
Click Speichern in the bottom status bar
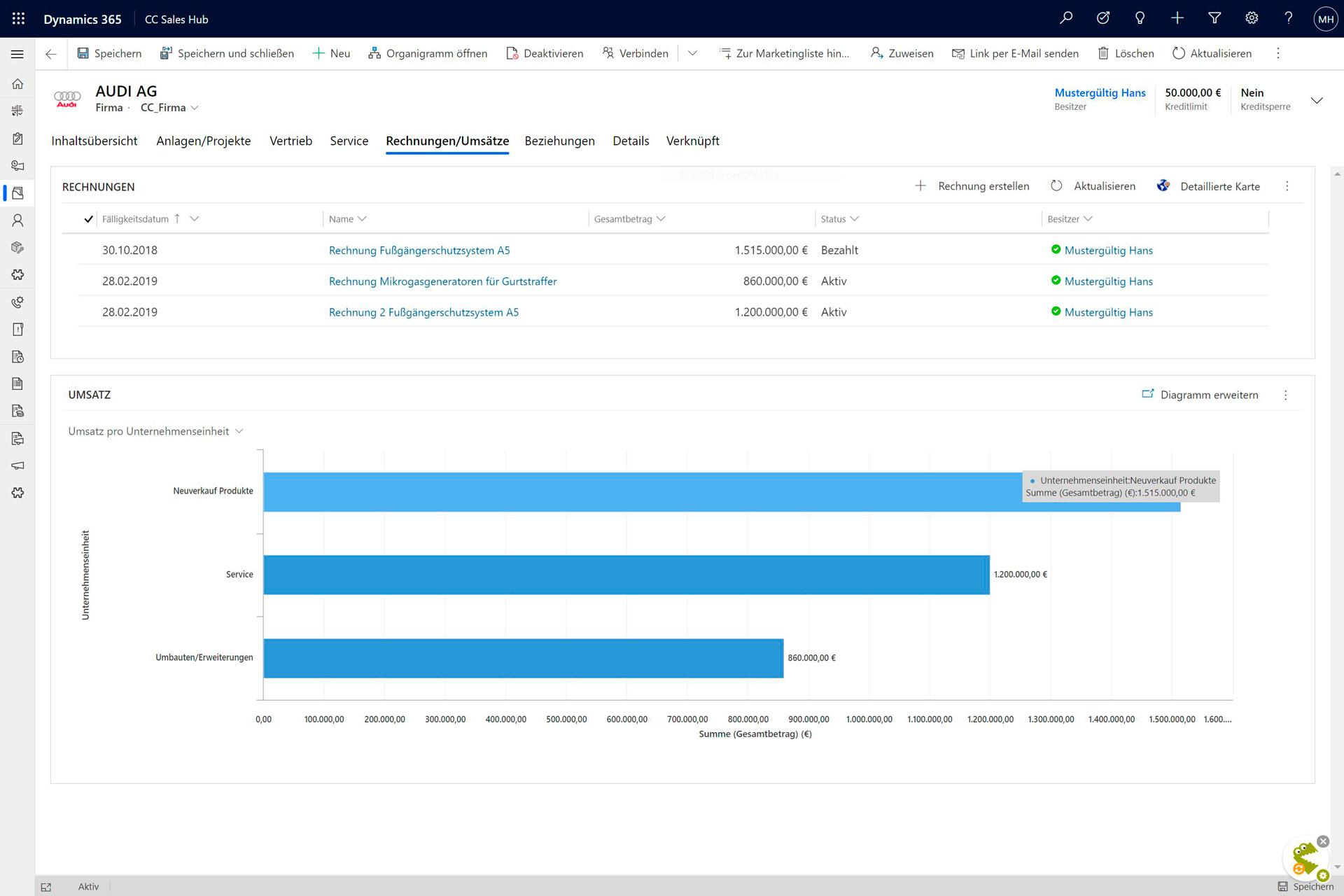pyautogui.click(x=1305, y=887)
